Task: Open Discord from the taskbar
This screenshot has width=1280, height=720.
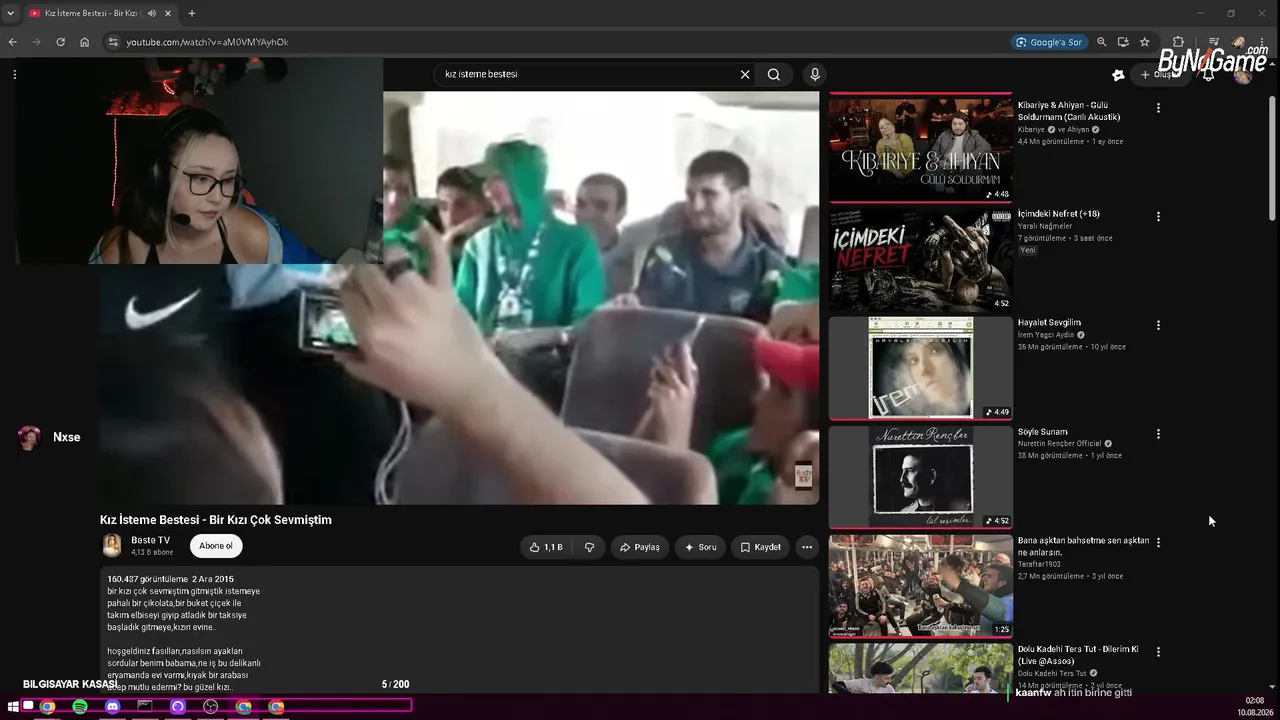Action: pyautogui.click(x=112, y=706)
